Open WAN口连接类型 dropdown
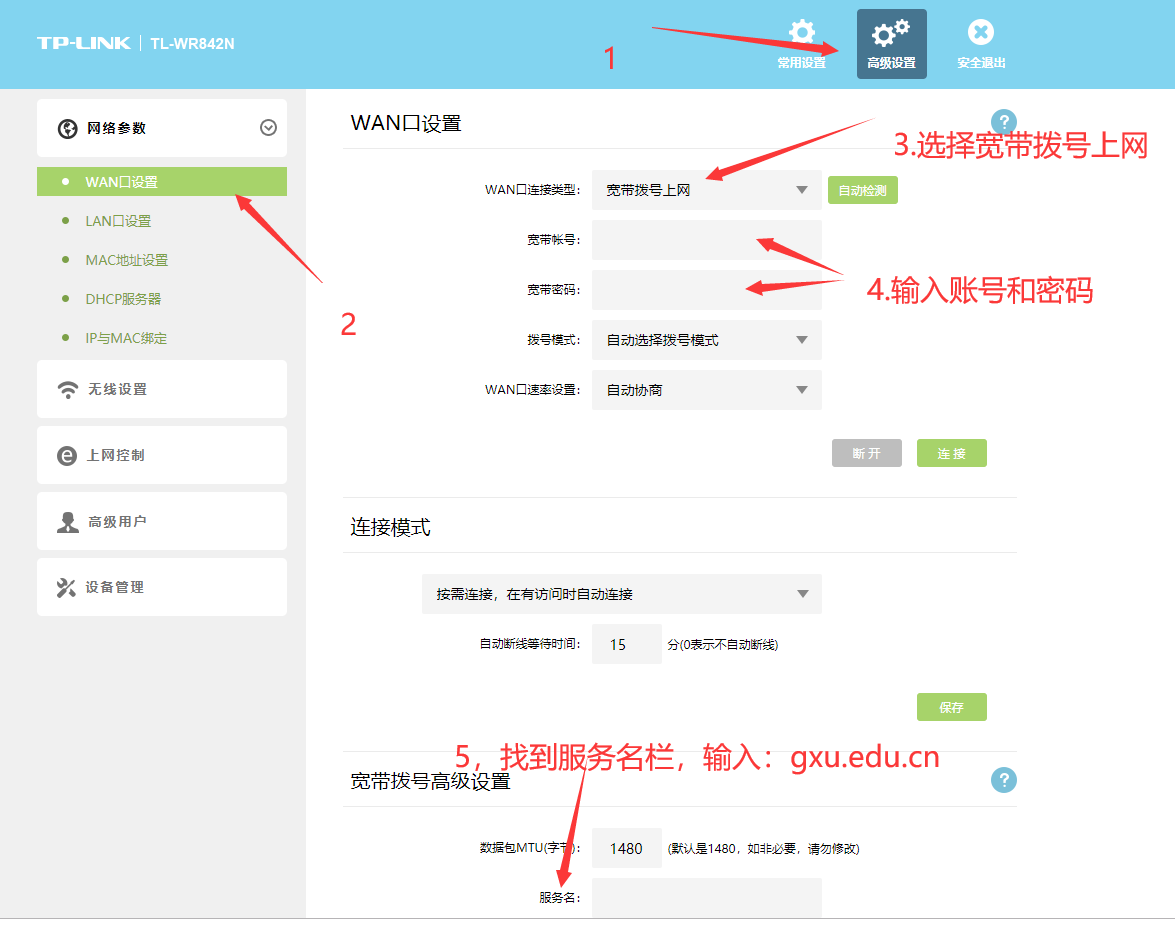 point(706,190)
